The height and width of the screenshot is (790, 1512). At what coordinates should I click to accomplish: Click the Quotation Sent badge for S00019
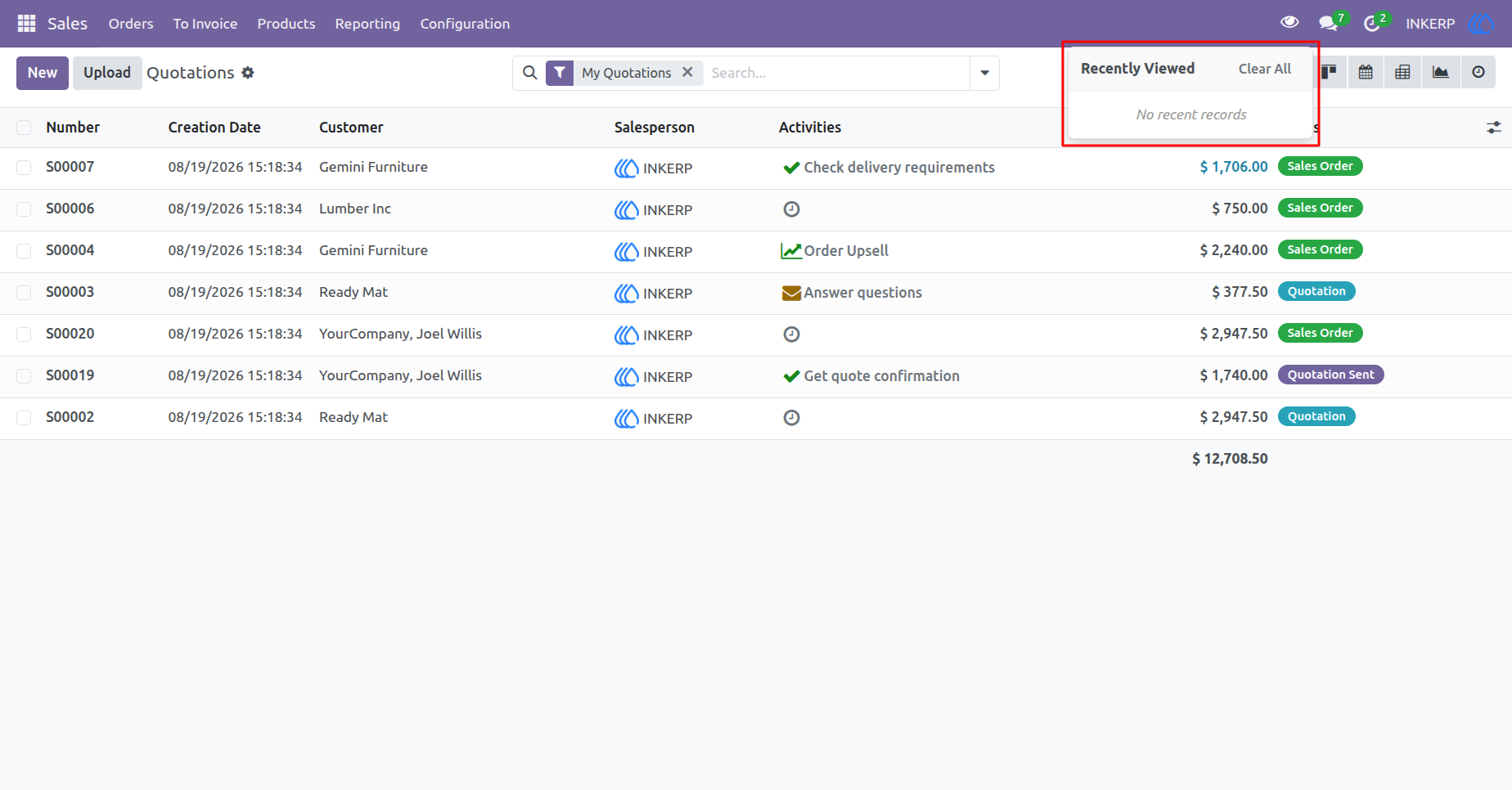(1331, 375)
